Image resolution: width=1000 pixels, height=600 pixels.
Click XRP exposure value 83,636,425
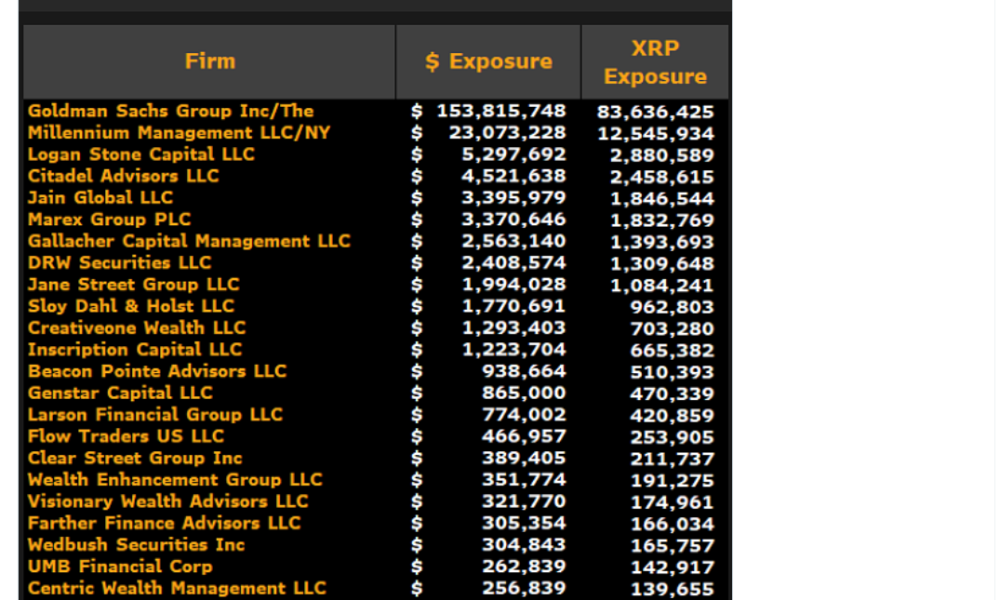656,112
